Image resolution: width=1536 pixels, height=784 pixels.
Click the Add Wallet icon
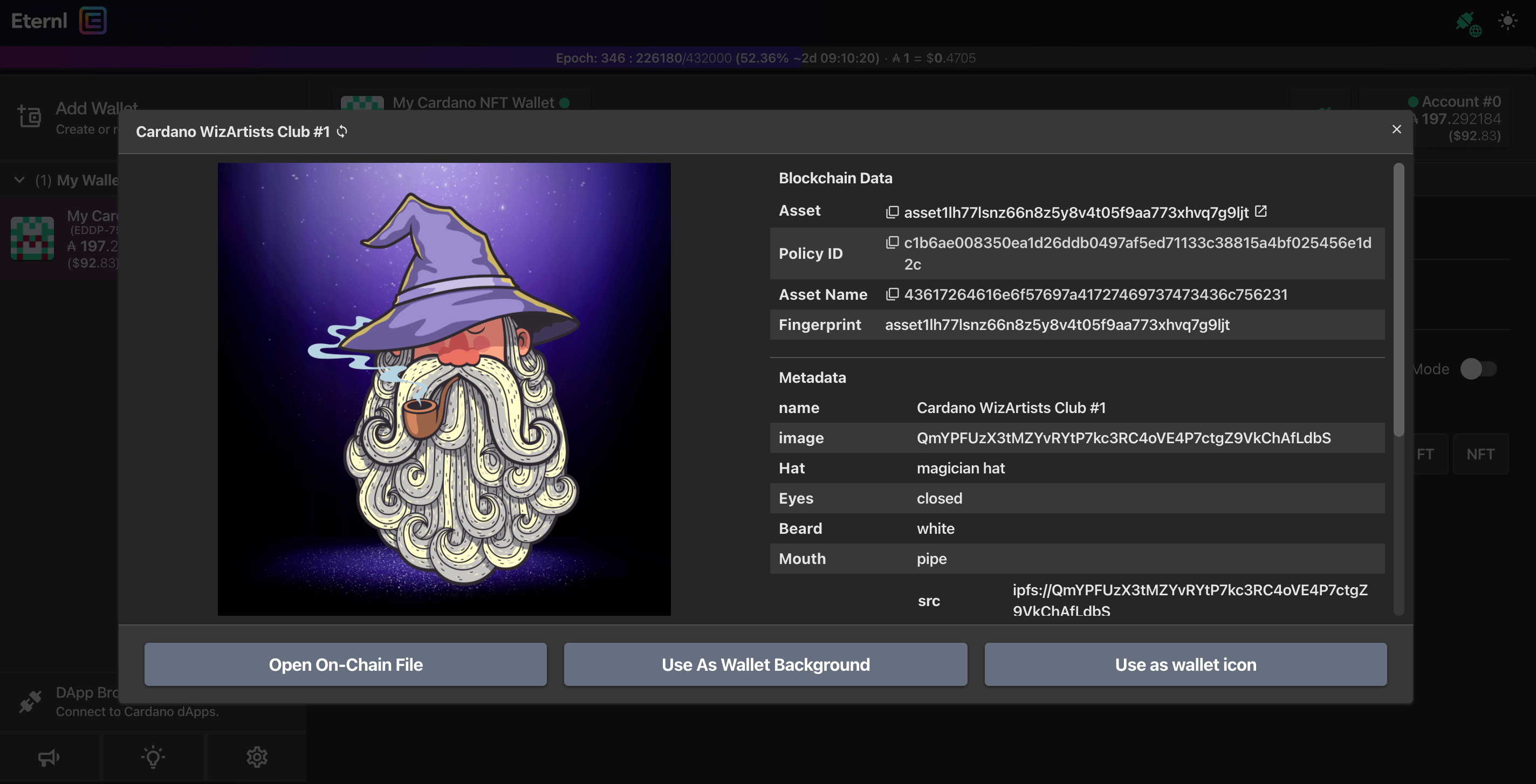(29, 116)
